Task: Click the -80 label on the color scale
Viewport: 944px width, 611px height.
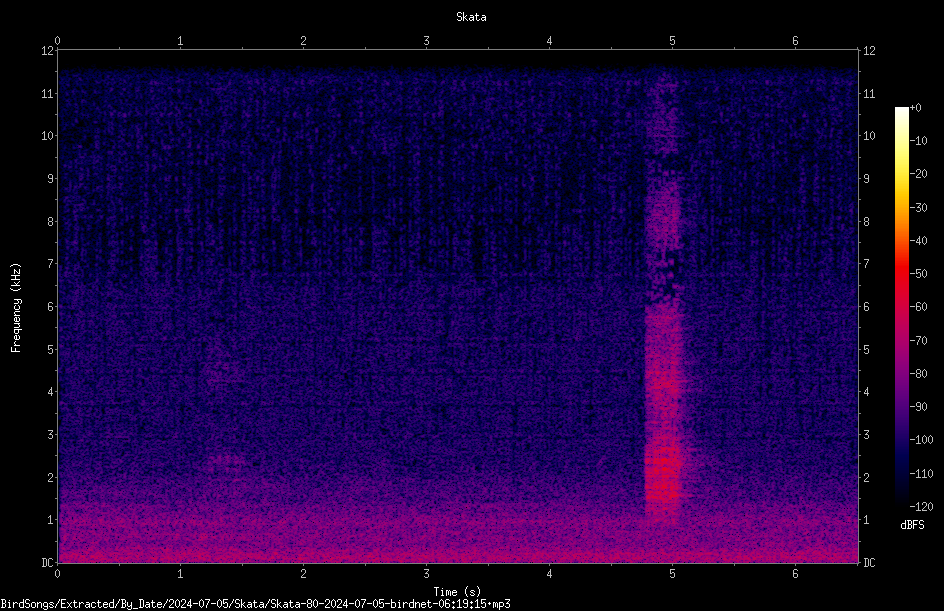Action: (x=918, y=374)
